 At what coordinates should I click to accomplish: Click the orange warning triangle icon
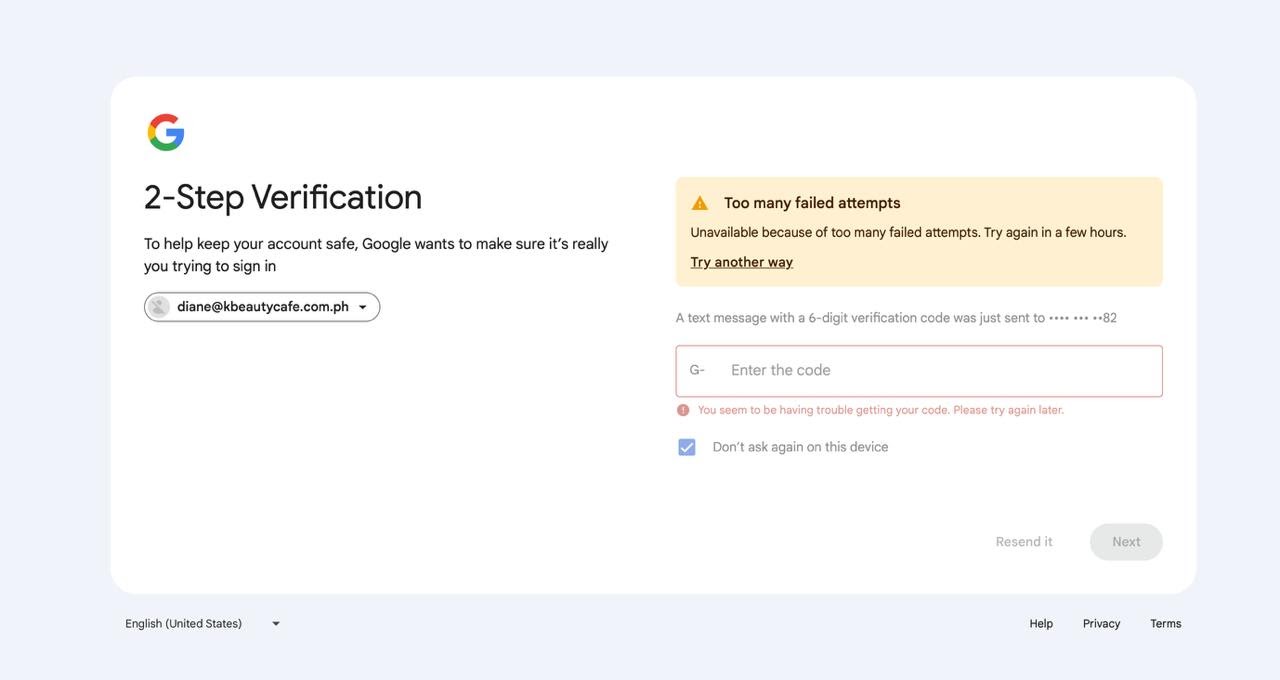pyautogui.click(x=700, y=203)
